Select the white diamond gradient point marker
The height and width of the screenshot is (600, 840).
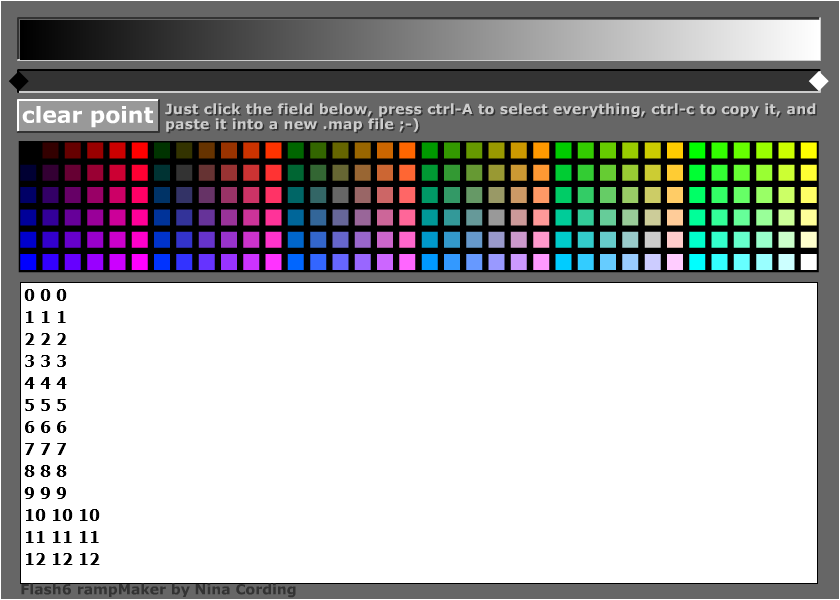(818, 81)
